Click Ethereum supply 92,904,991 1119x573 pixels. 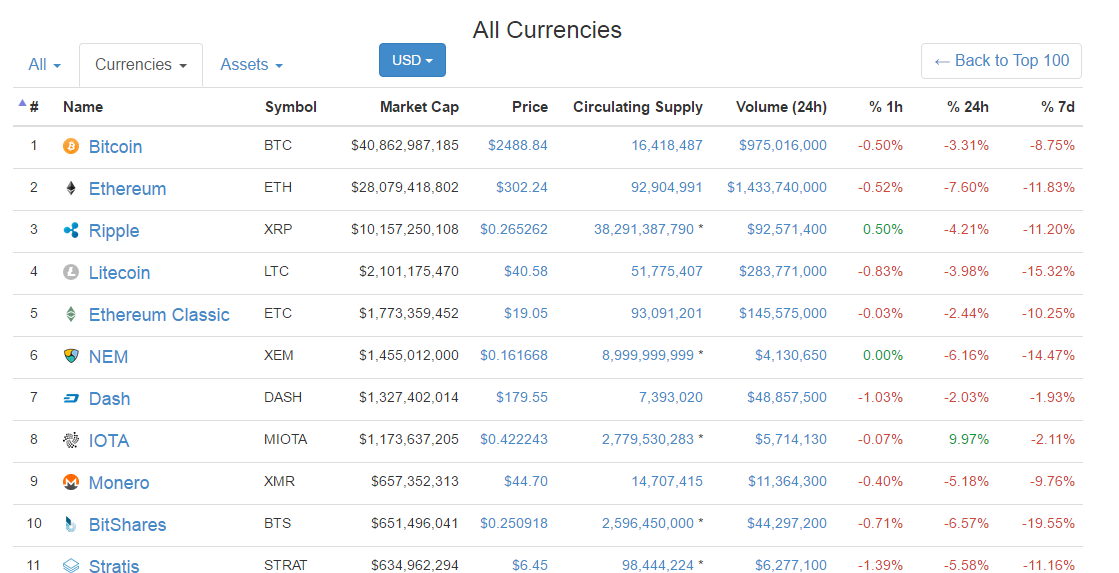[x=667, y=188]
